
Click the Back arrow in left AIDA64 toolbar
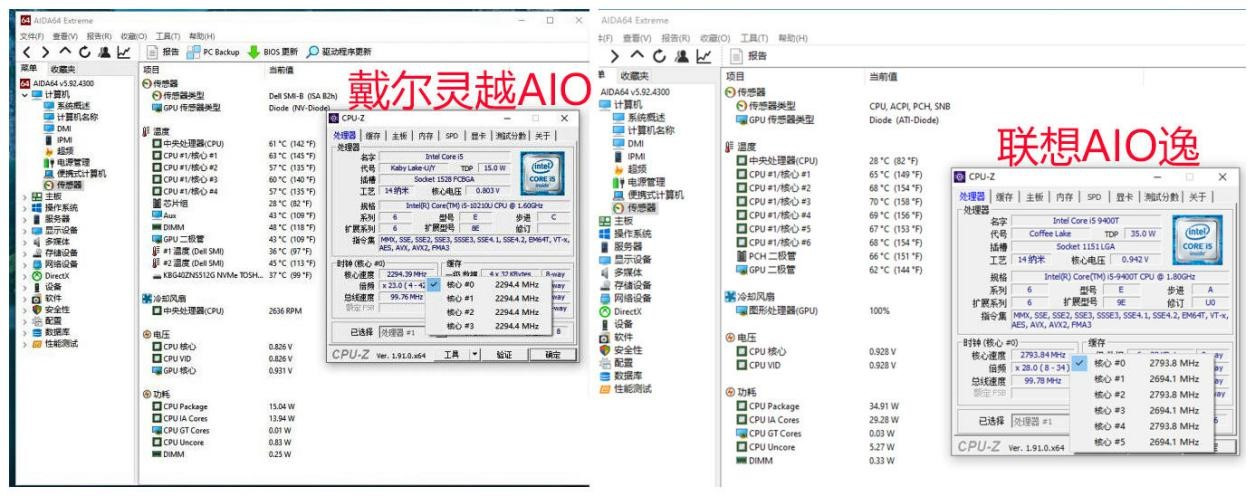coord(27,51)
